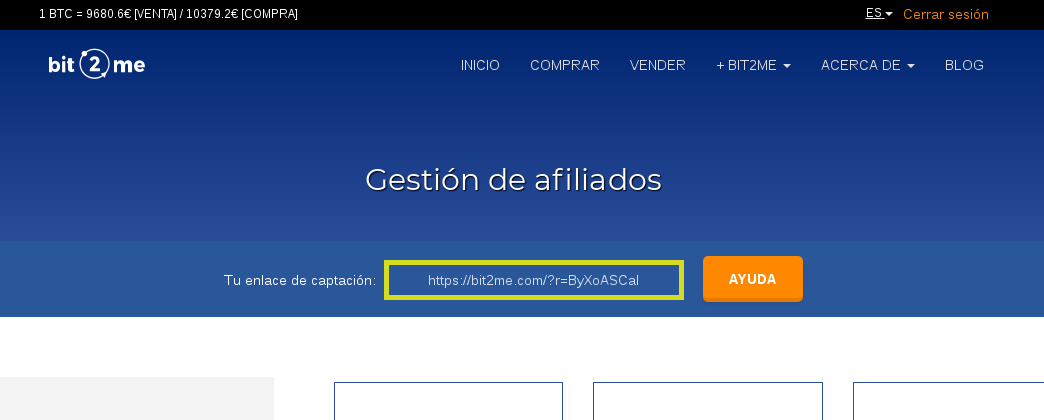Viewport: 1044px width, 420px height.
Task: Click the 'Gestión de afiliados' heading
Action: (513, 180)
